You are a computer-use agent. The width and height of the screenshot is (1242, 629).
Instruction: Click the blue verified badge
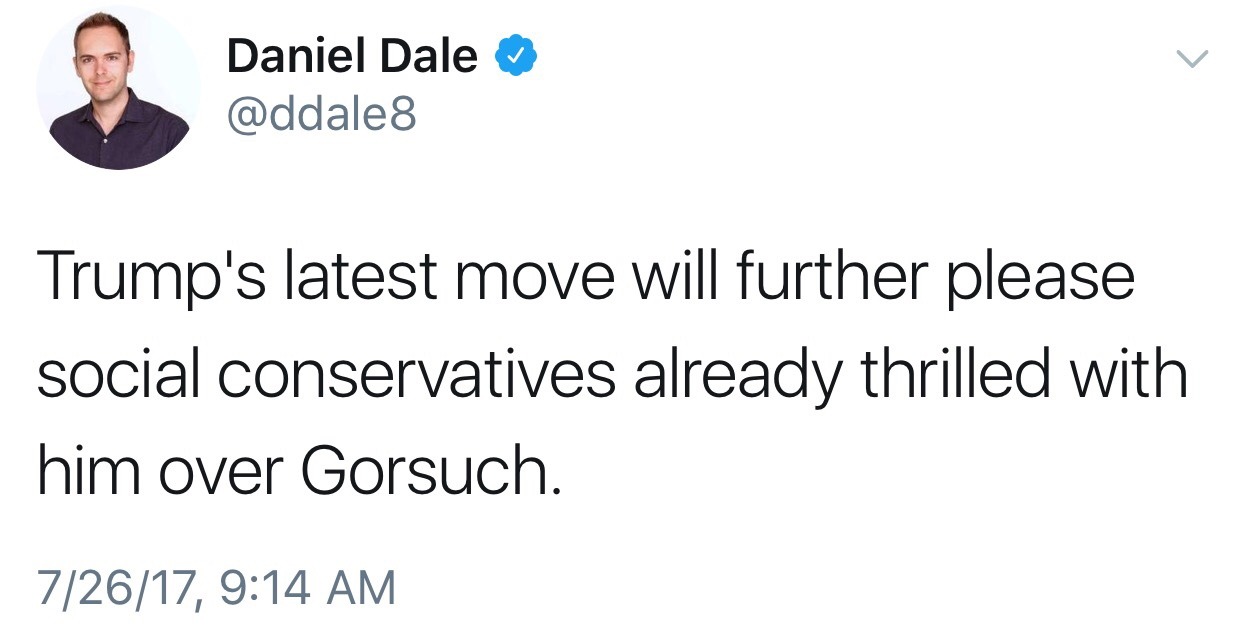coord(518,58)
